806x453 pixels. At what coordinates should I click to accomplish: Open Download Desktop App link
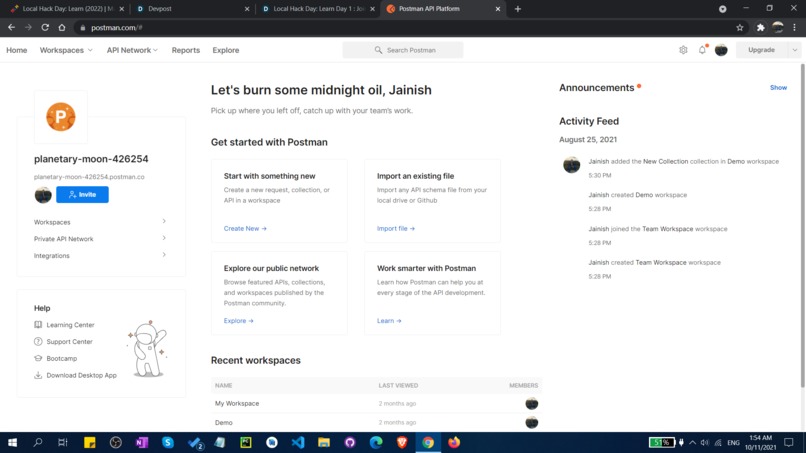point(81,375)
